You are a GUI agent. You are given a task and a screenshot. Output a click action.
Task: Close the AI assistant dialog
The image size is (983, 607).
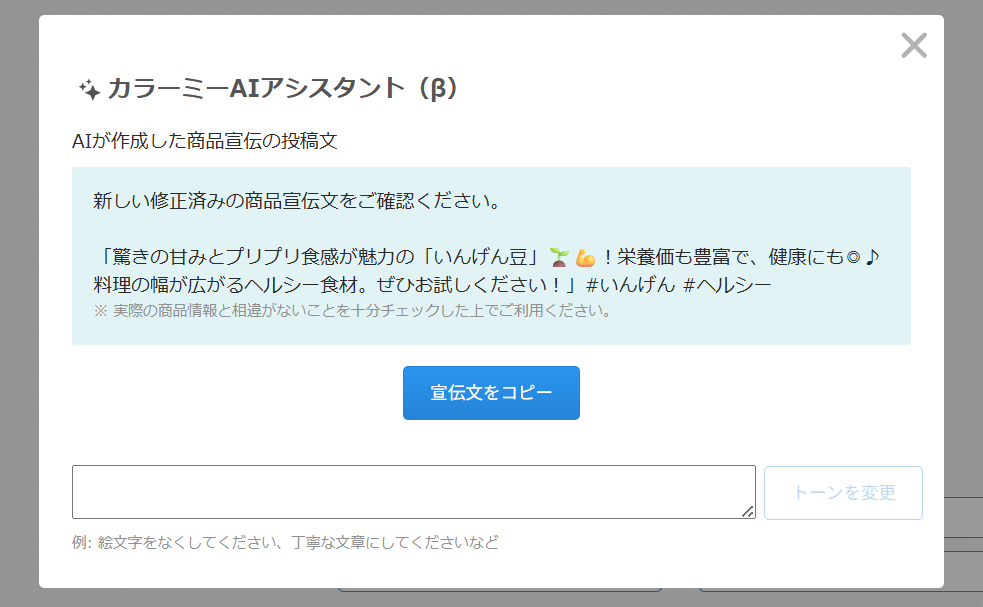913,45
